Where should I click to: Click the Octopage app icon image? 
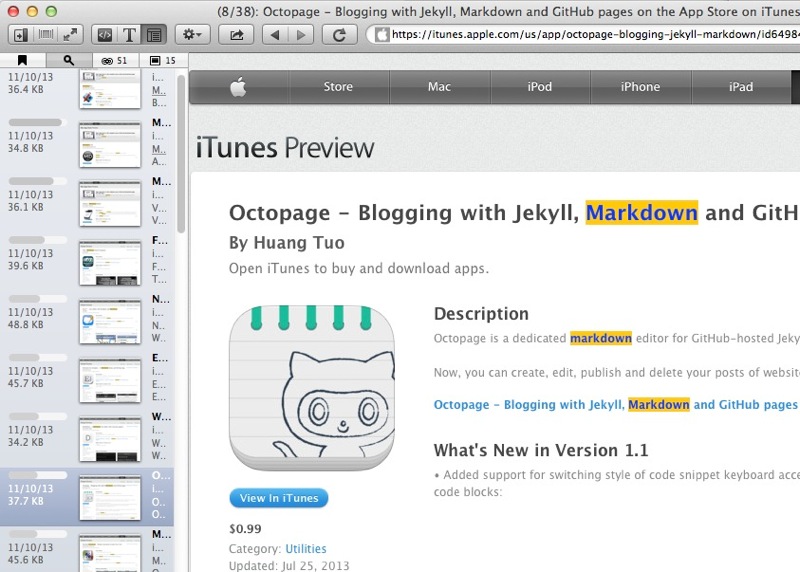pyautogui.click(x=312, y=388)
